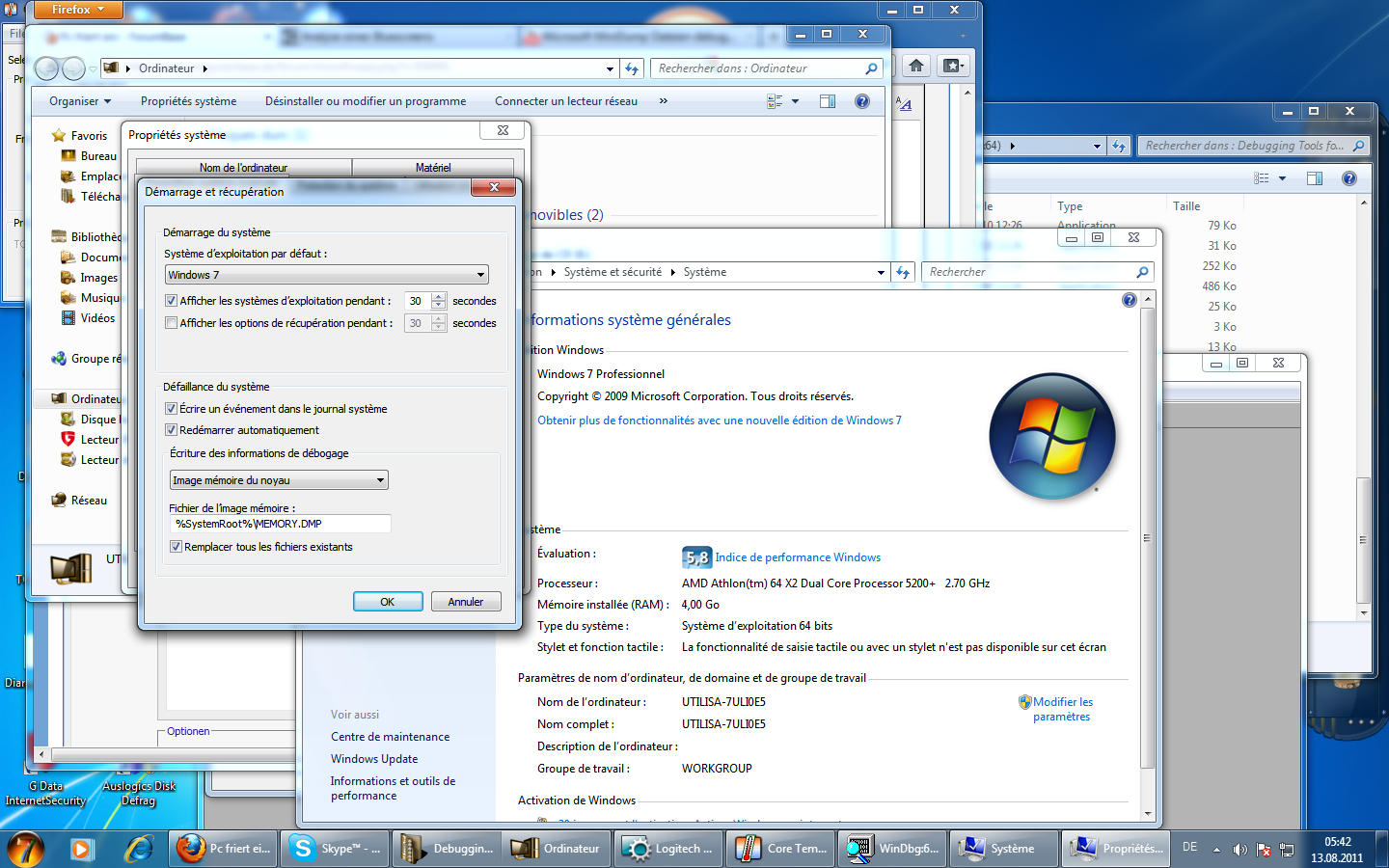Screen dimensions: 1389x868
Task: Toggle preview pane in Debugging Tools window
Action: [1315, 178]
